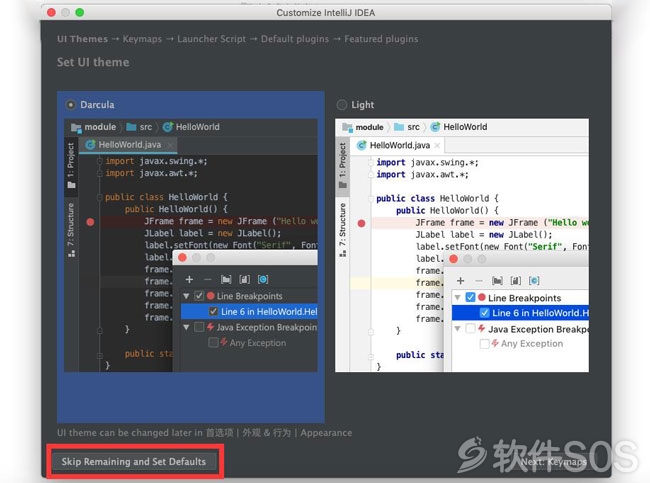Click the Light preview thumbnail image

coord(462,245)
